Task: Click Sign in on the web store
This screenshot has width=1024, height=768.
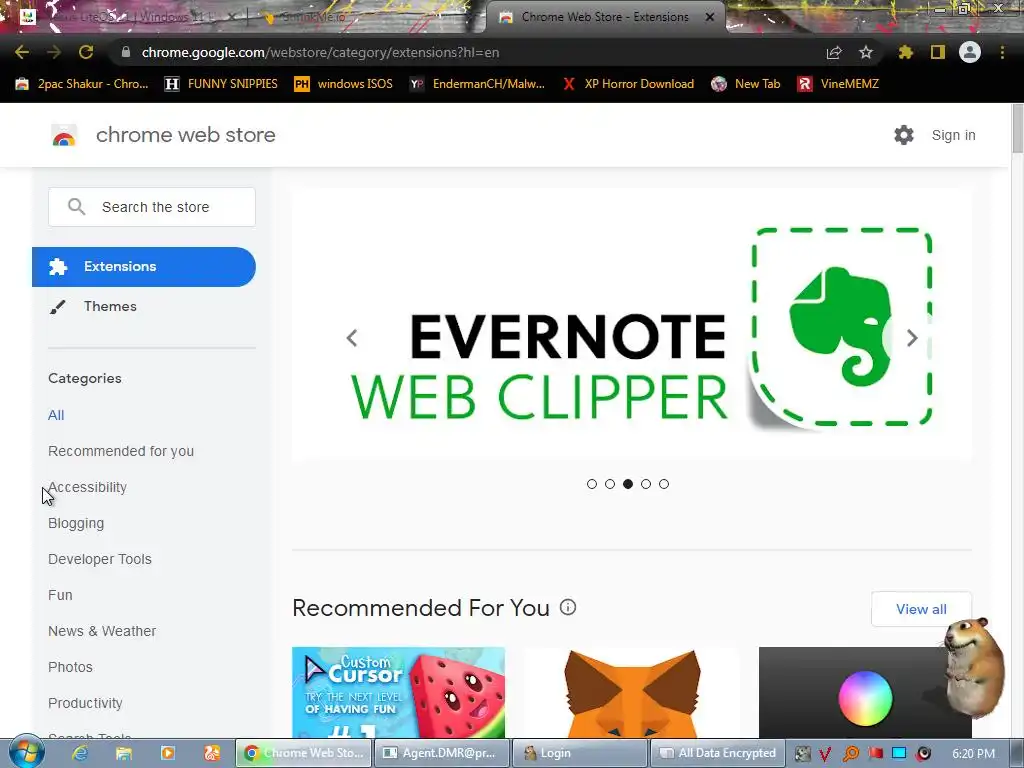Action: pyautogui.click(x=953, y=135)
